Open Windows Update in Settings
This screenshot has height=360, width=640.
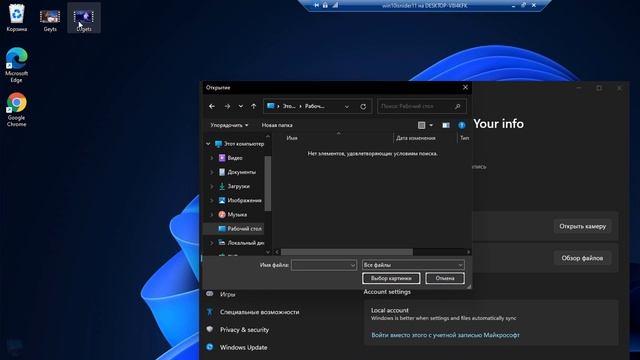coord(243,348)
